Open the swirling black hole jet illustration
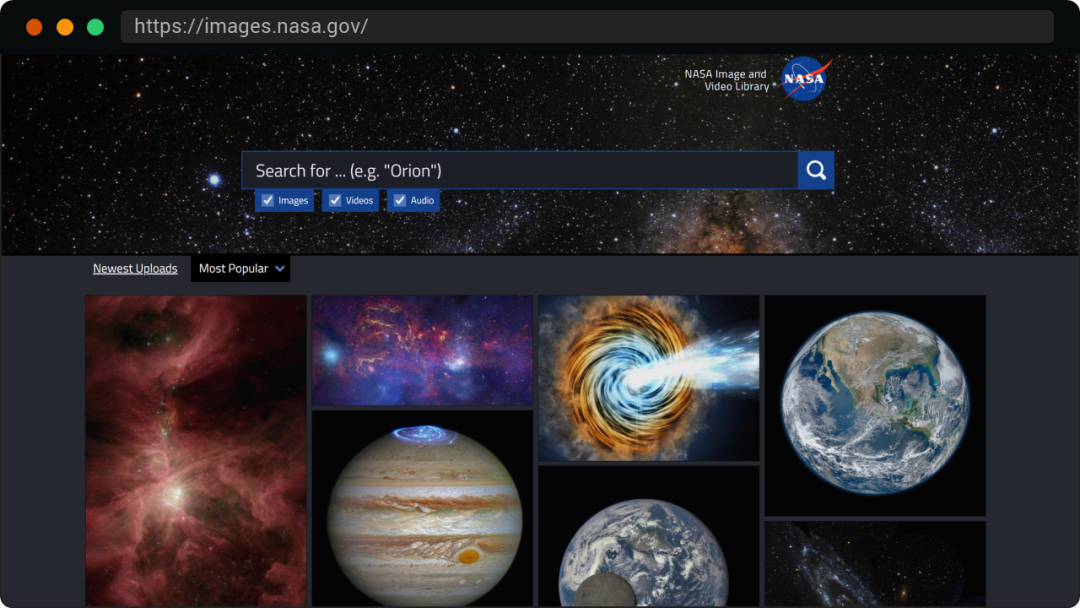 (649, 378)
